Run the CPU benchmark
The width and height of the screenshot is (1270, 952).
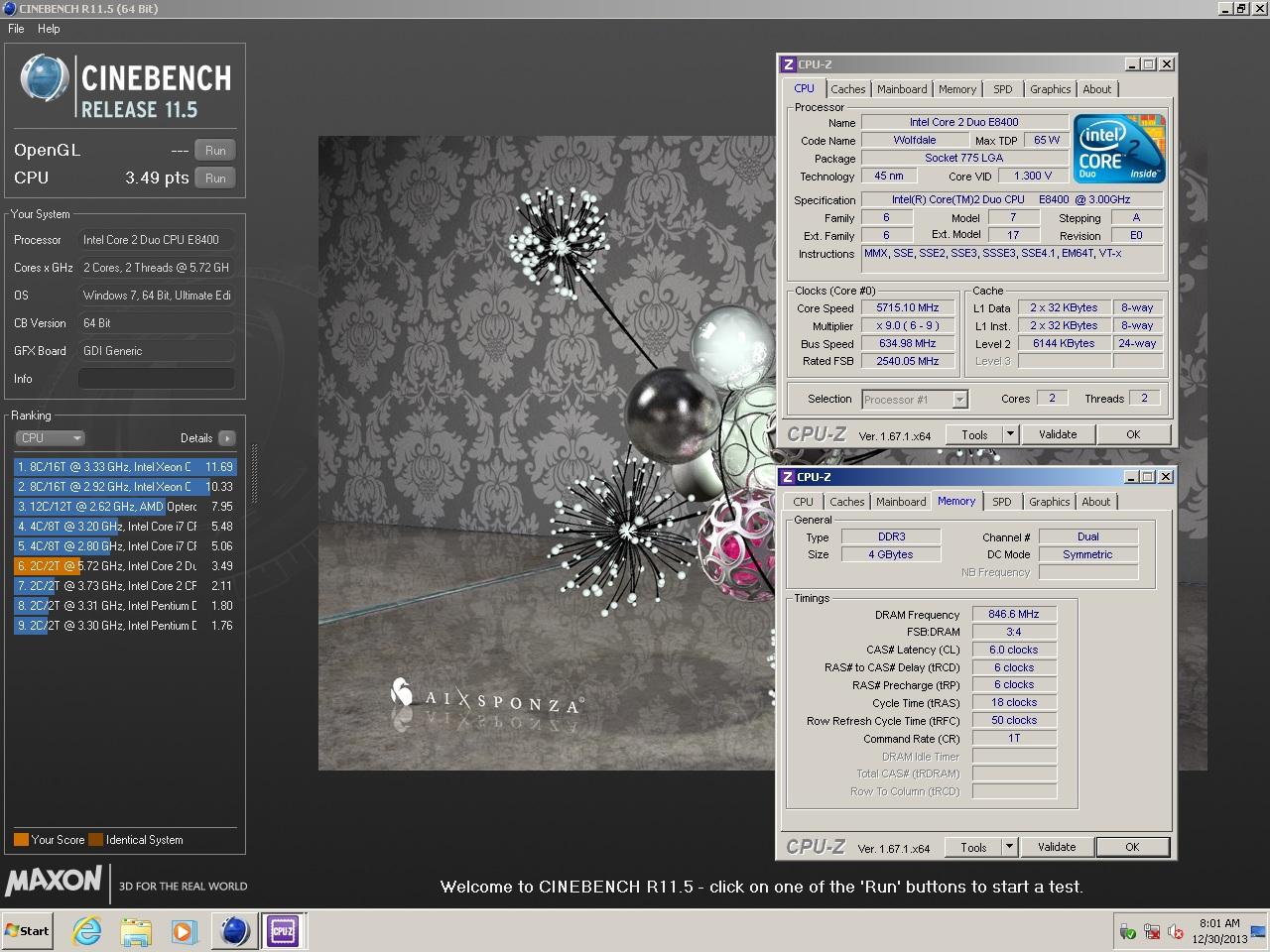pos(215,178)
